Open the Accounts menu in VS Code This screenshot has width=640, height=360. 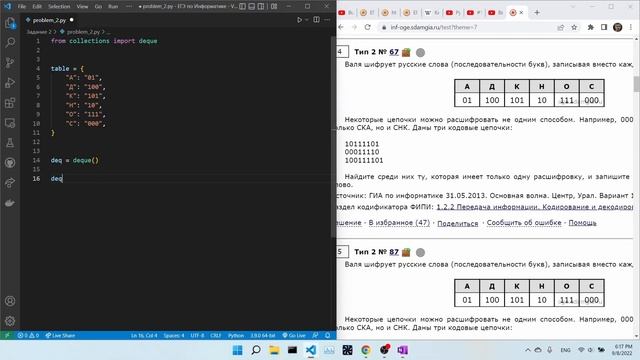click(10, 301)
